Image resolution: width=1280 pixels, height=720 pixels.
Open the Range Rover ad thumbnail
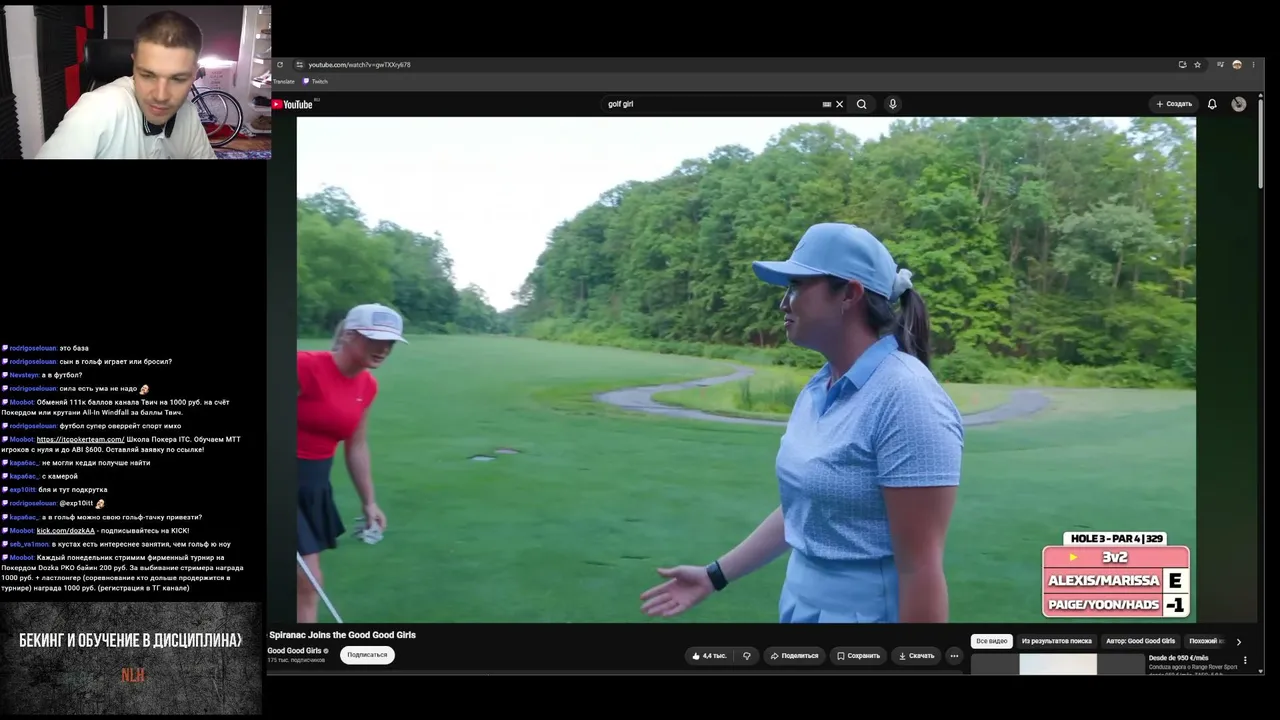coord(1058,664)
